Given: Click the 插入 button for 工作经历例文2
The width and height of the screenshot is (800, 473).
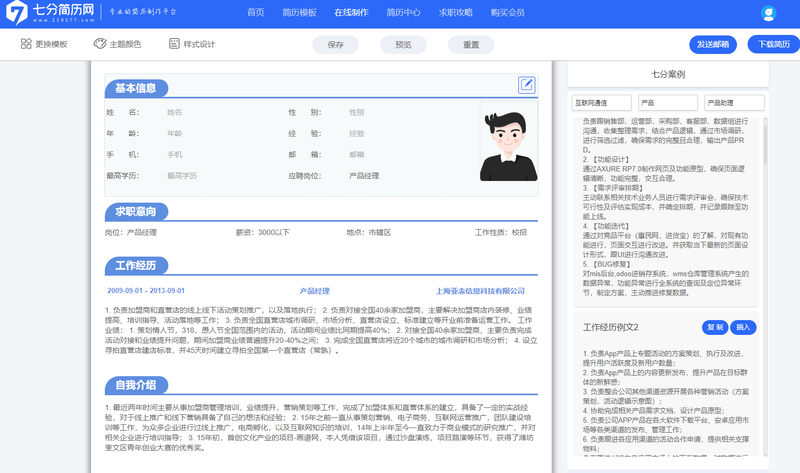Looking at the screenshot, I should coord(743,327).
